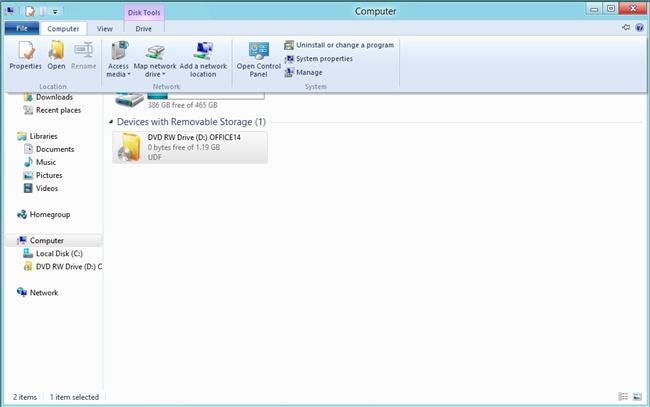Open the Access media dropdown
Image resolution: width=650 pixels, height=407 pixels.
click(119, 59)
